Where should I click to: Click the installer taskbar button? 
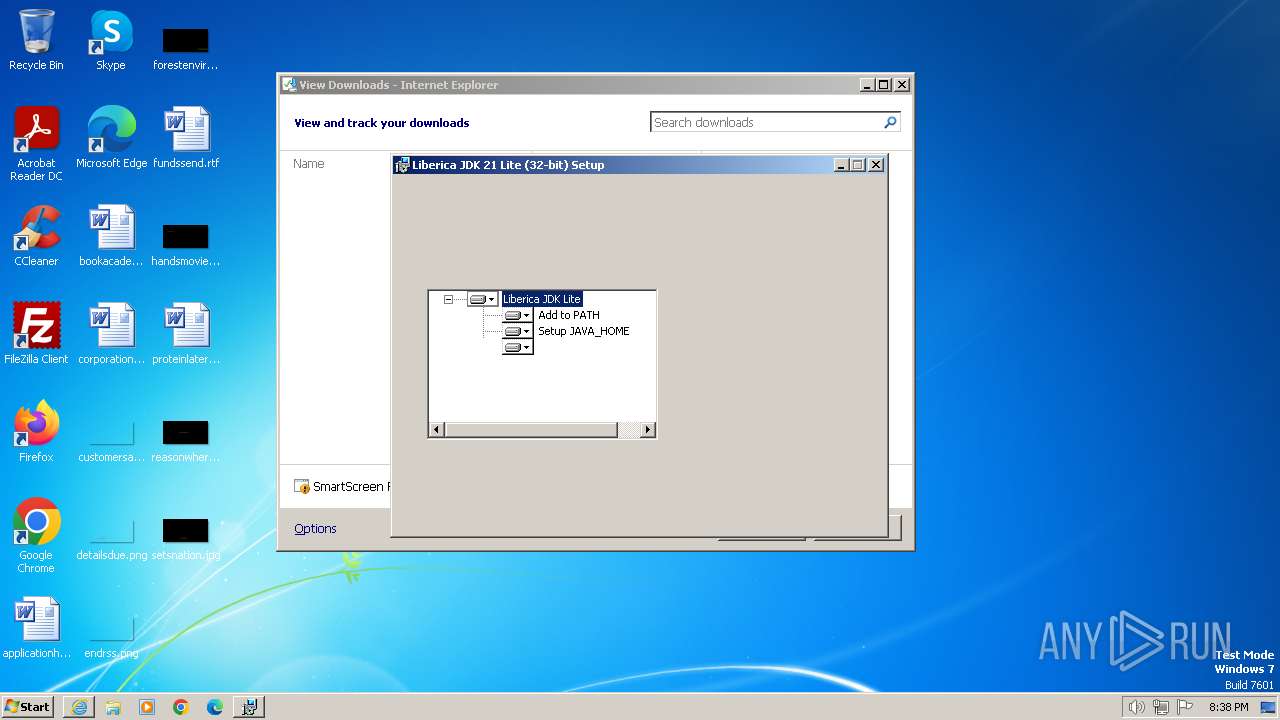[249, 707]
